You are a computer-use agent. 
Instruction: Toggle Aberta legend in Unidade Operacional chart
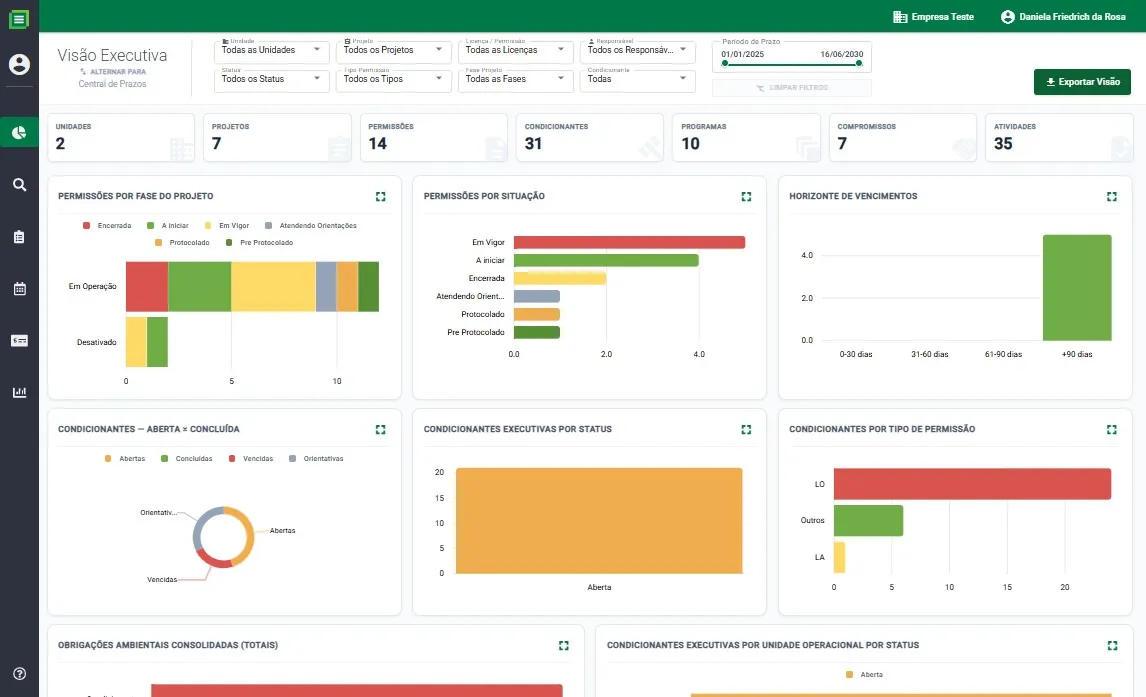point(864,675)
